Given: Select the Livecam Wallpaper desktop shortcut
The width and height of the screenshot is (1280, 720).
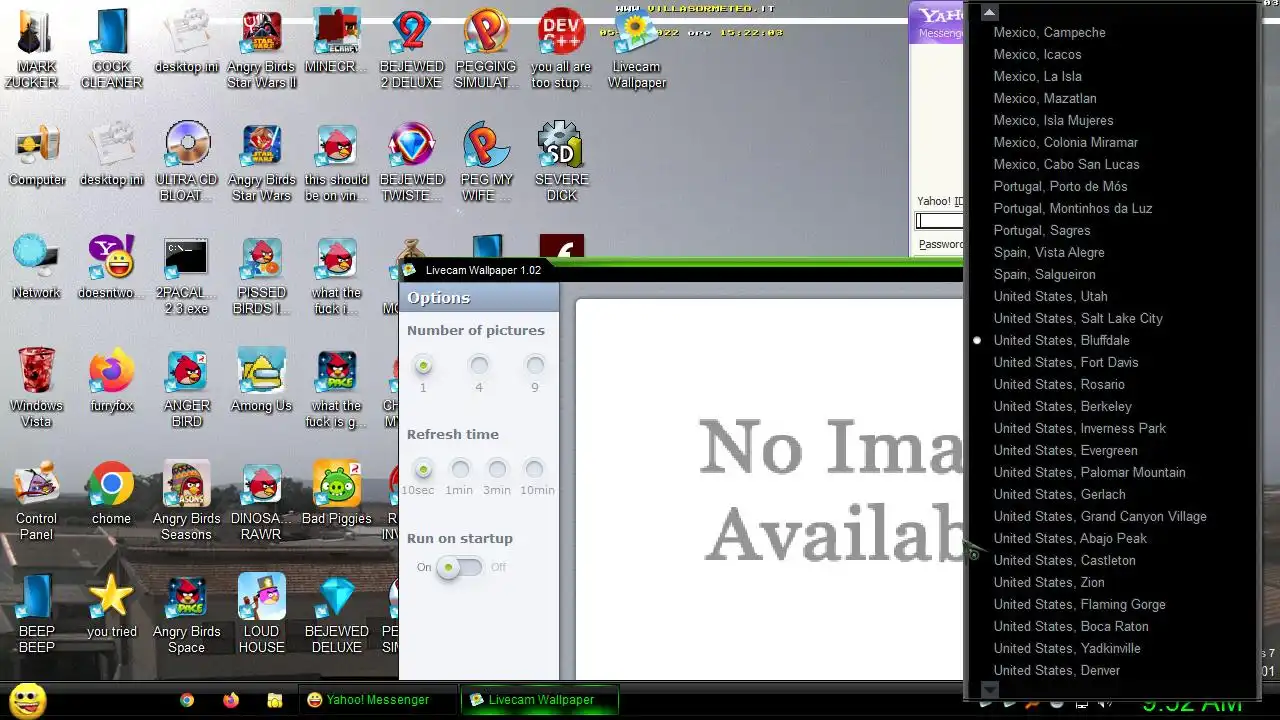Looking at the screenshot, I should tap(636, 50).
